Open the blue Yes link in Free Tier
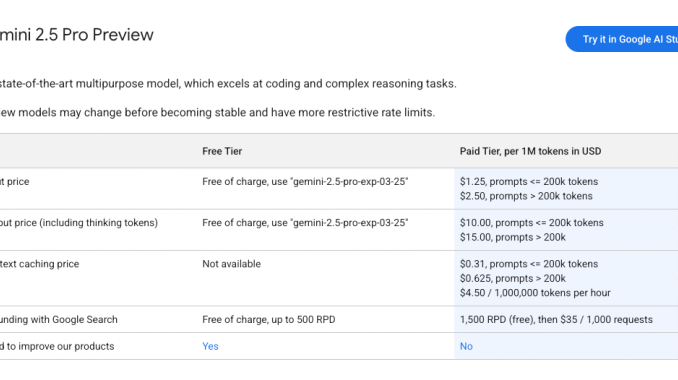Image resolution: width=678 pixels, height=380 pixels. [210, 346]
